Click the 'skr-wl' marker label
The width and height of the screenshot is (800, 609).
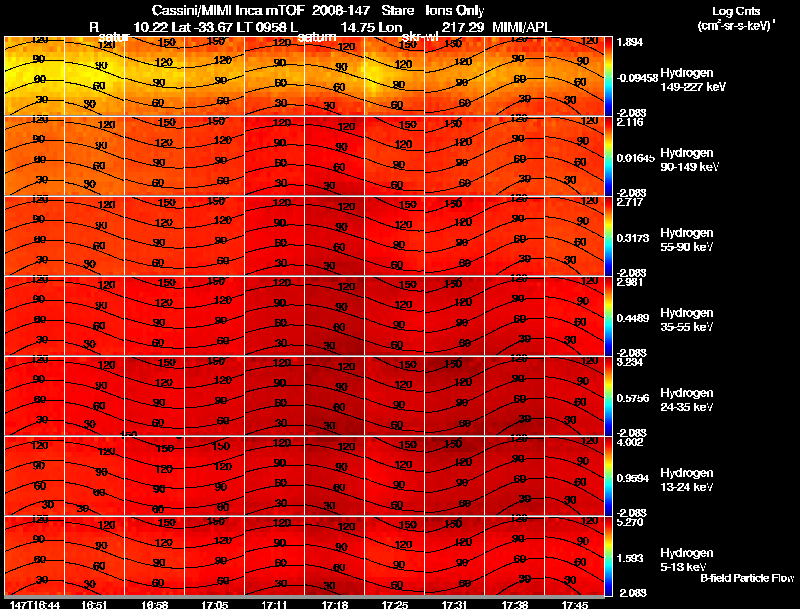(x=420, y=37)
